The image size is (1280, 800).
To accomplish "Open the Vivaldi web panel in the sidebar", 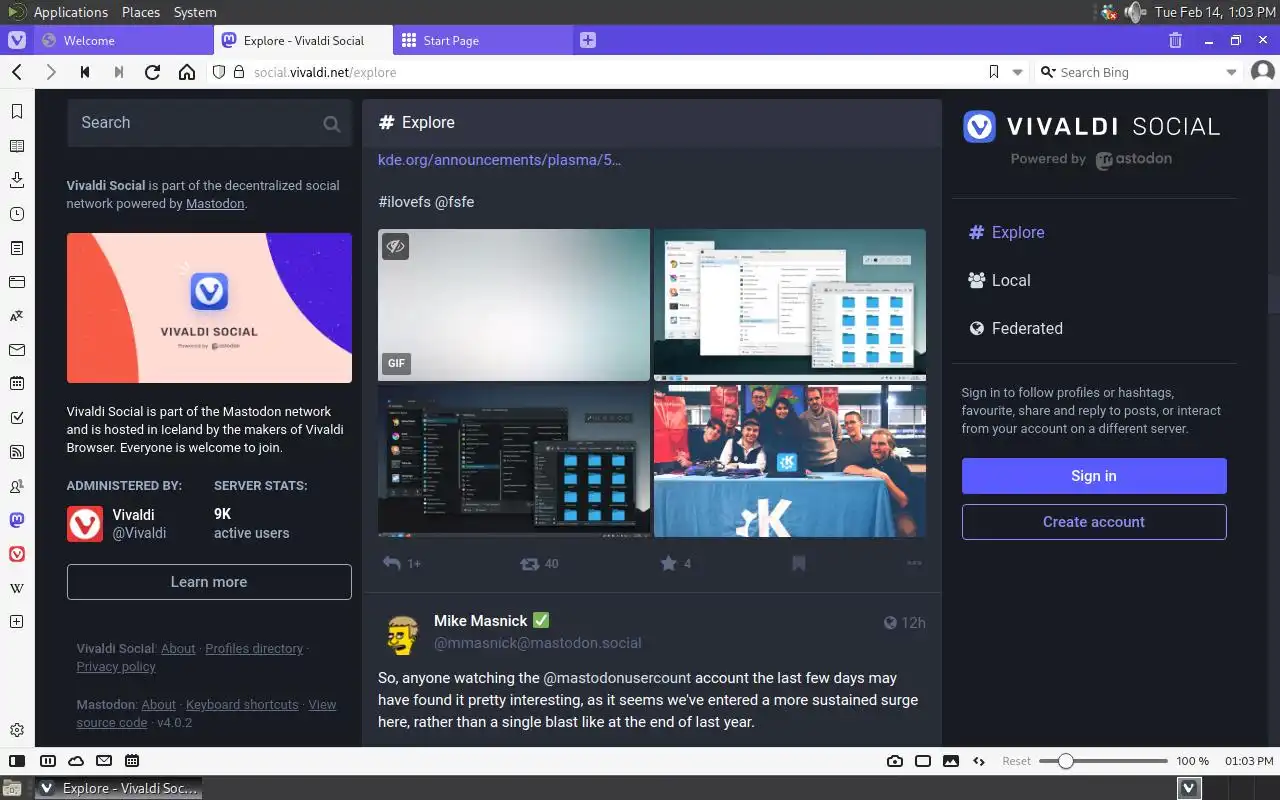I will tap(17, 554).
